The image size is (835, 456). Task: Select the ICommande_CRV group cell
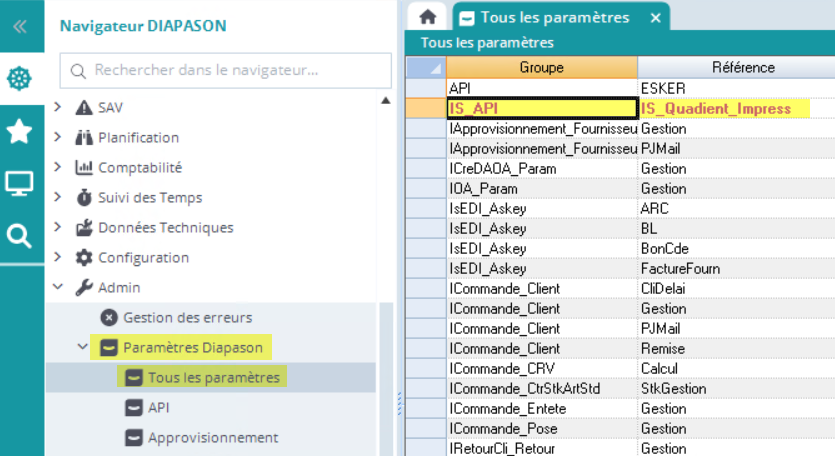(x=542, y=369)
